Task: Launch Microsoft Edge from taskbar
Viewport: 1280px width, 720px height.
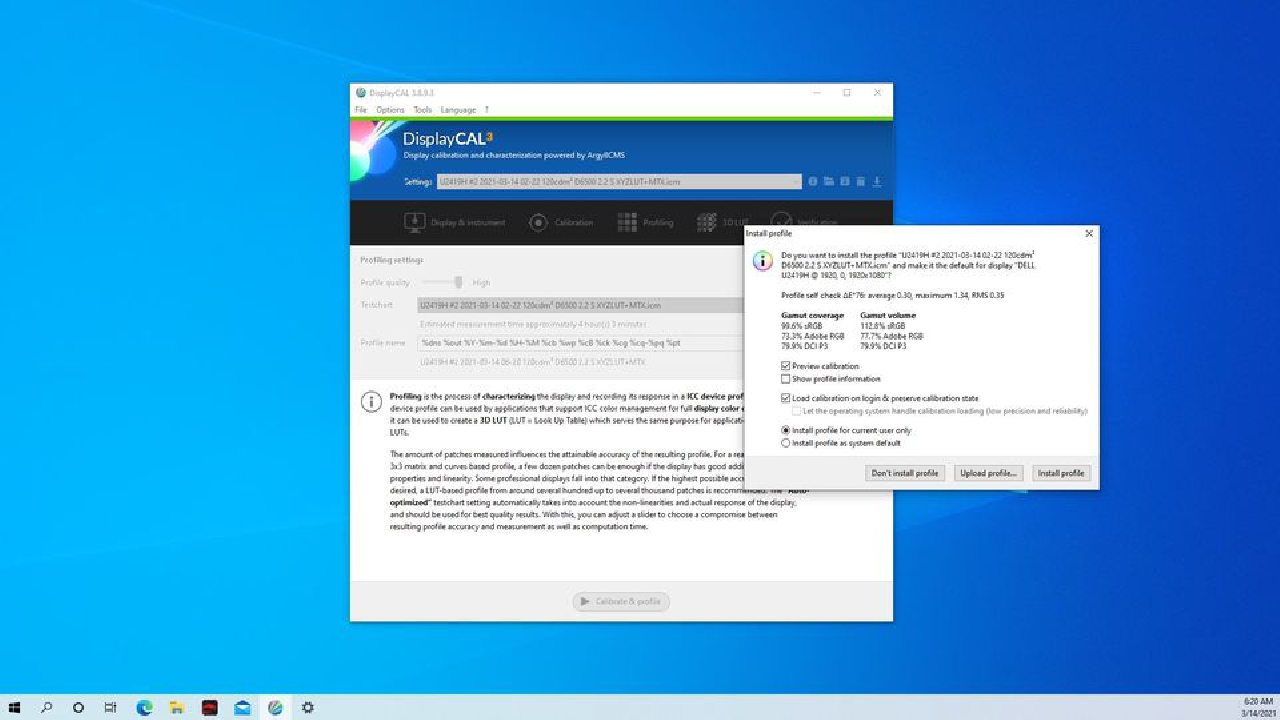Action: pos(144,707)
